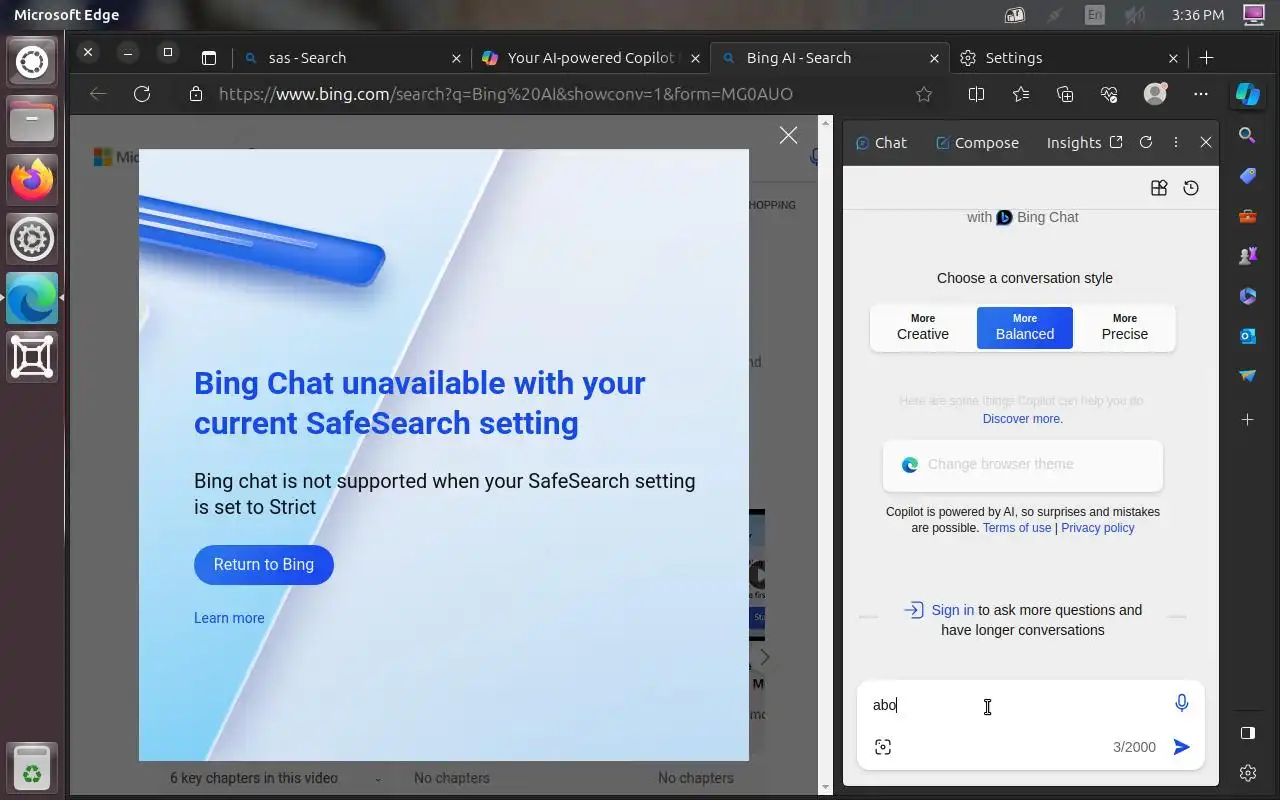Switch to the Compose tab

coord(977,143)
